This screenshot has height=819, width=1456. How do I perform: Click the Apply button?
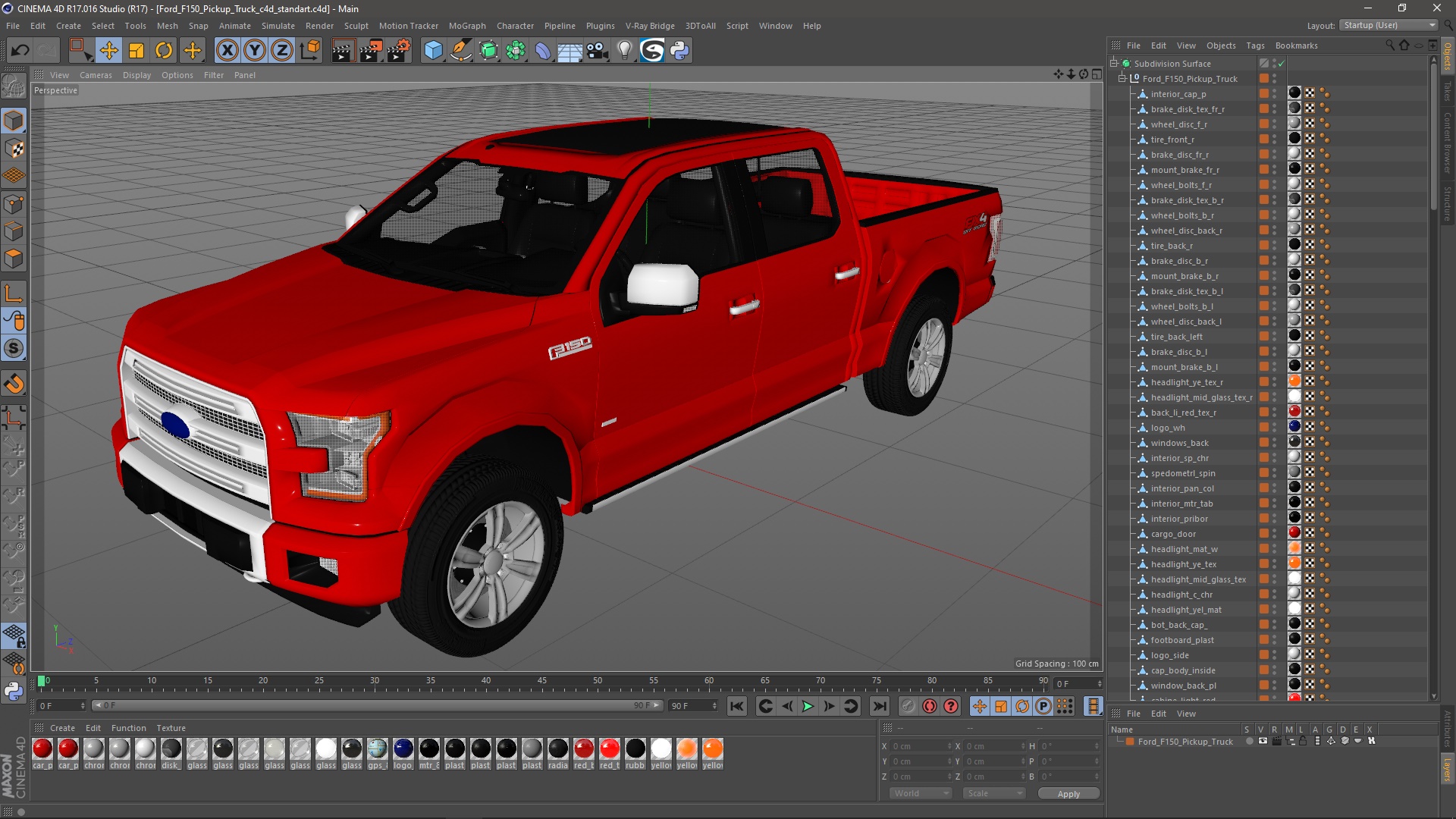(1068, 794)
